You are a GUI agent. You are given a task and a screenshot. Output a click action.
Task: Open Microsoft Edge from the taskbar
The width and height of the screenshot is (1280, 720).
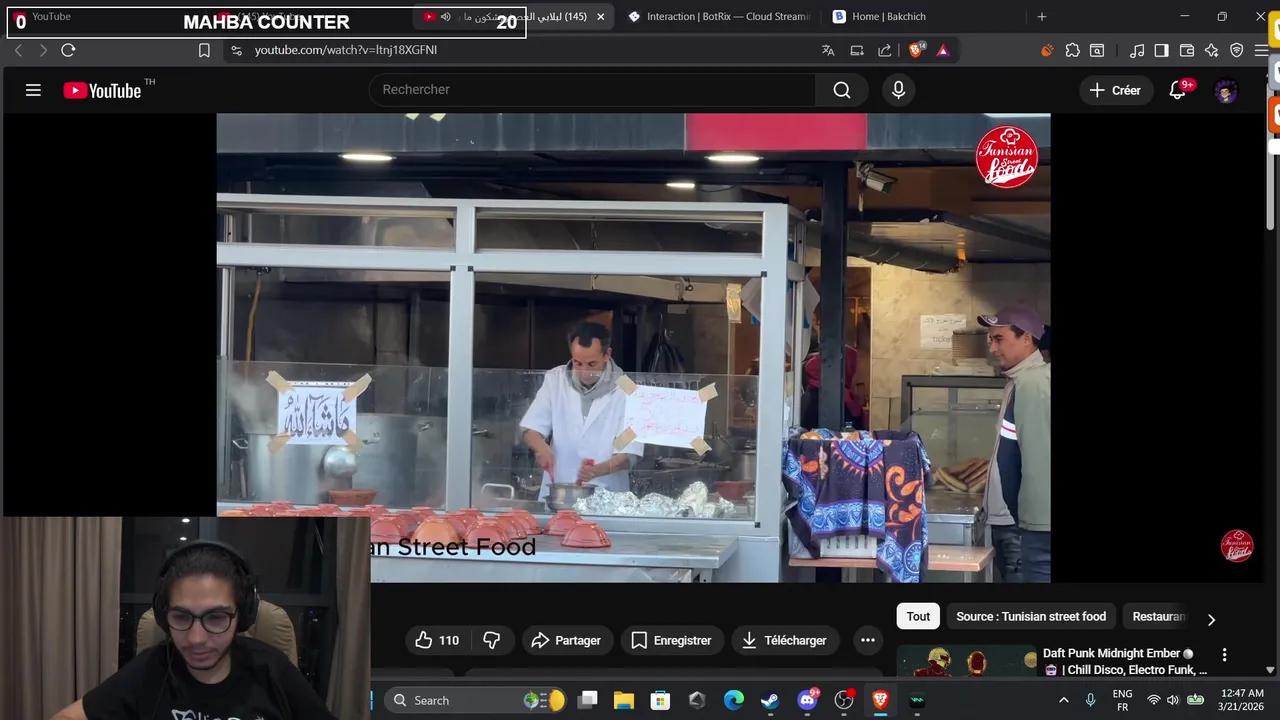734,700
